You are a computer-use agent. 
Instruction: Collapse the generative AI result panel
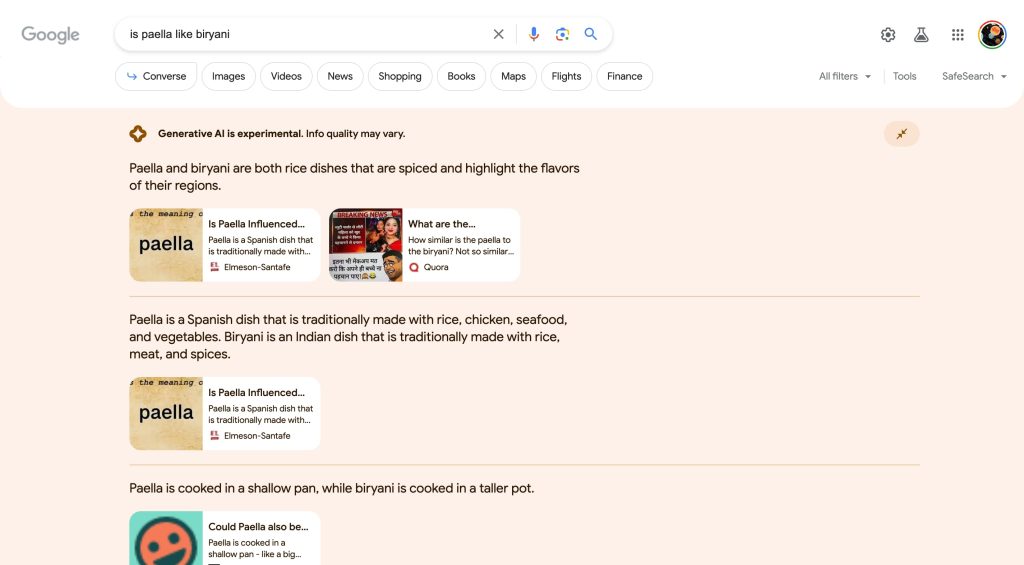[901, 134]
